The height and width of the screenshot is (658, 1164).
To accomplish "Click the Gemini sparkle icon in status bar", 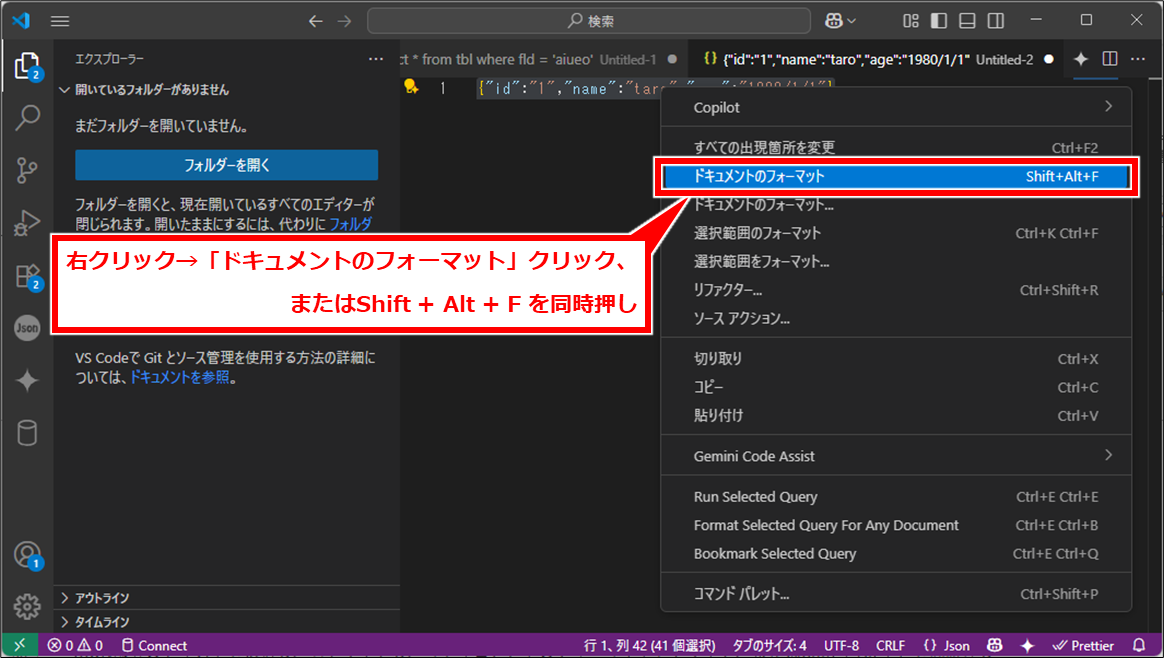I will tap(1027, 645).
